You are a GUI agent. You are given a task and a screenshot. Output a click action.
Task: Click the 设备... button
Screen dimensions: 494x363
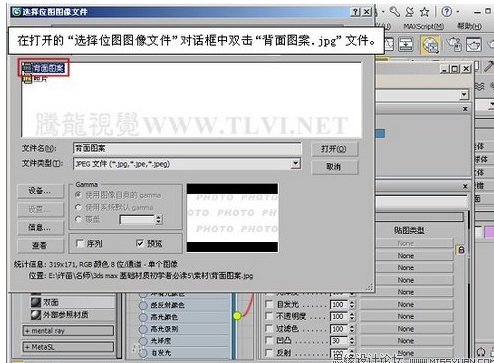(x=40, y=191)
